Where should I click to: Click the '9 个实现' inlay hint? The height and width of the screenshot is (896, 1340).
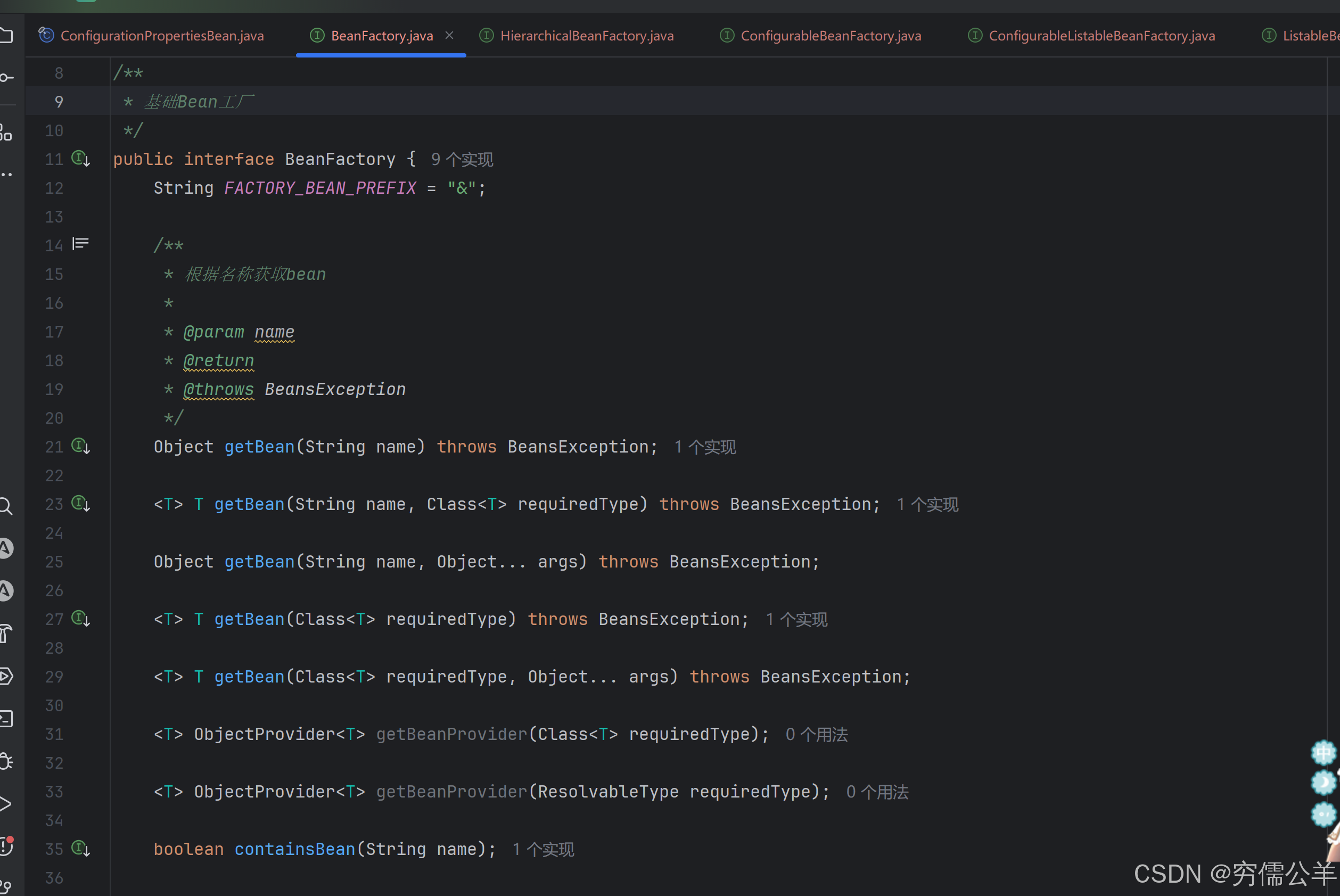point(462,159)
